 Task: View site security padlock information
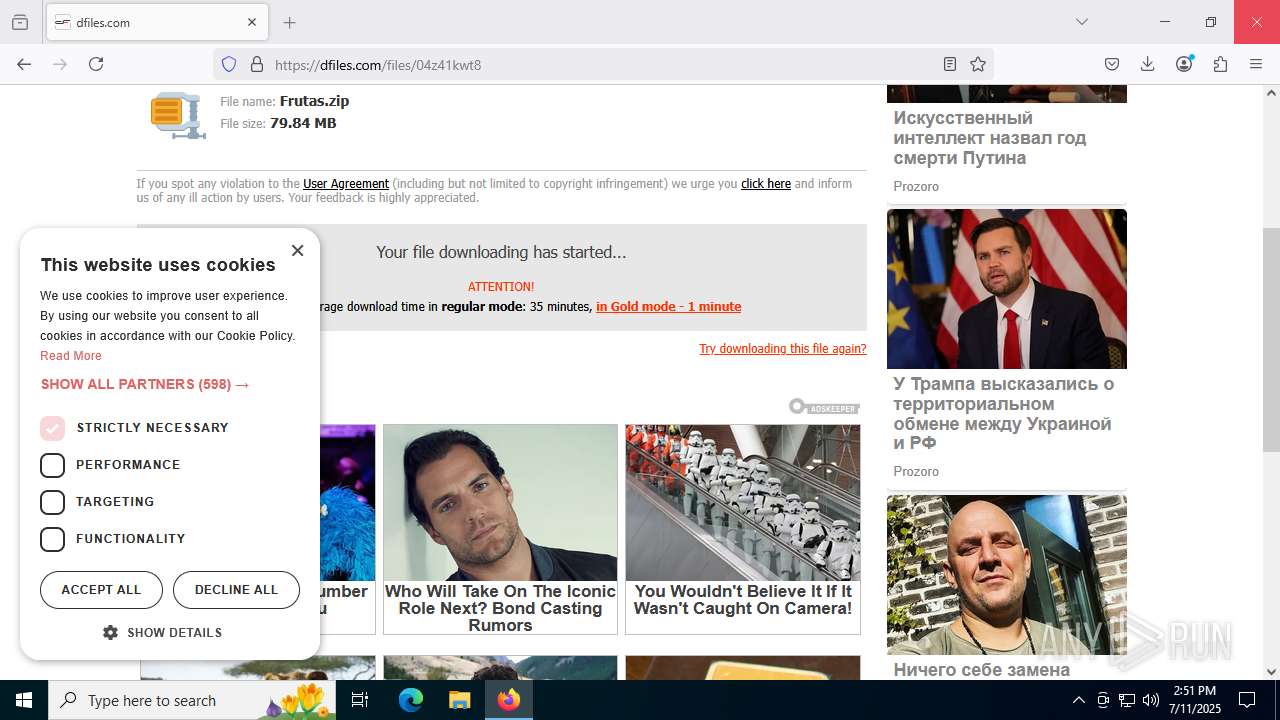257,64
